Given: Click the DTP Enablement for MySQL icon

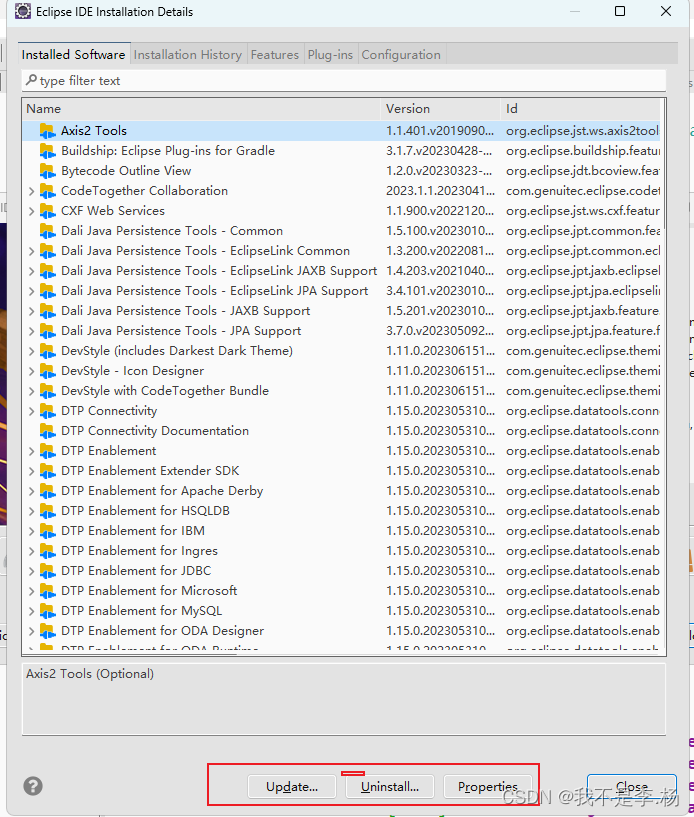Looking at the screenshot, I should click(x=47, y=611).
